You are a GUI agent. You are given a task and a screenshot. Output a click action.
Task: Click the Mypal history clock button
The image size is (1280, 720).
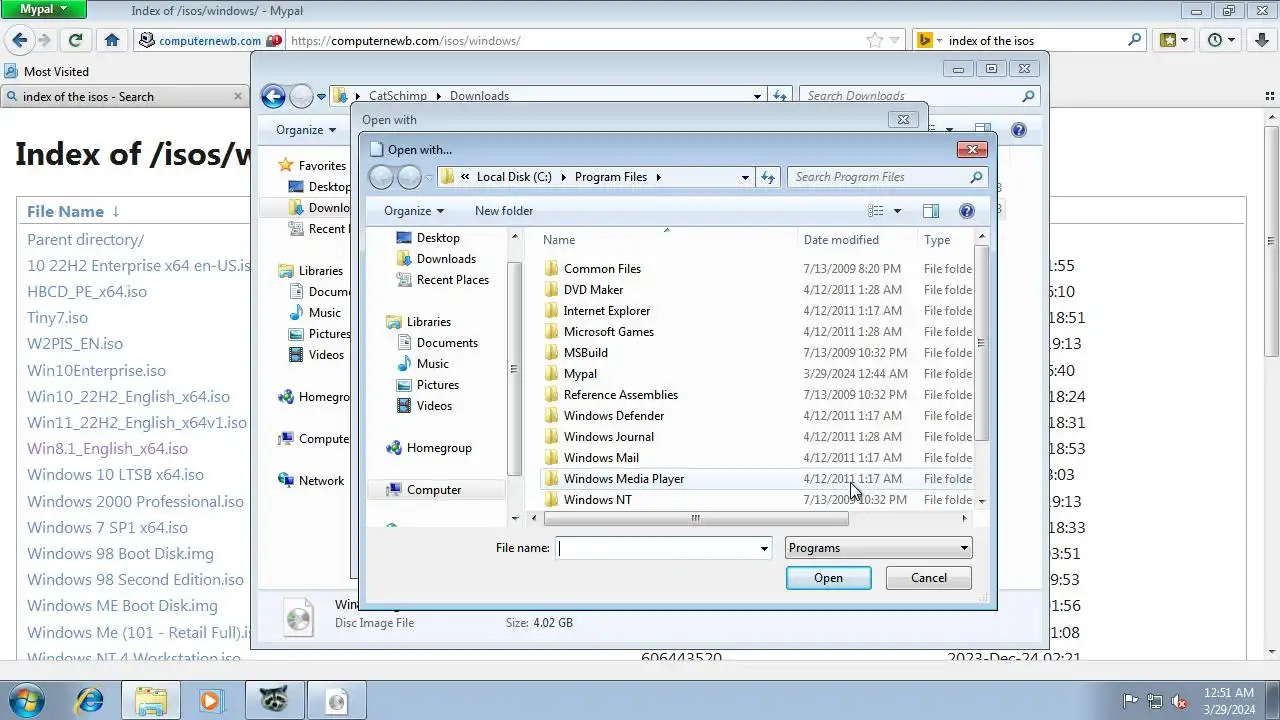(1221, 40)
